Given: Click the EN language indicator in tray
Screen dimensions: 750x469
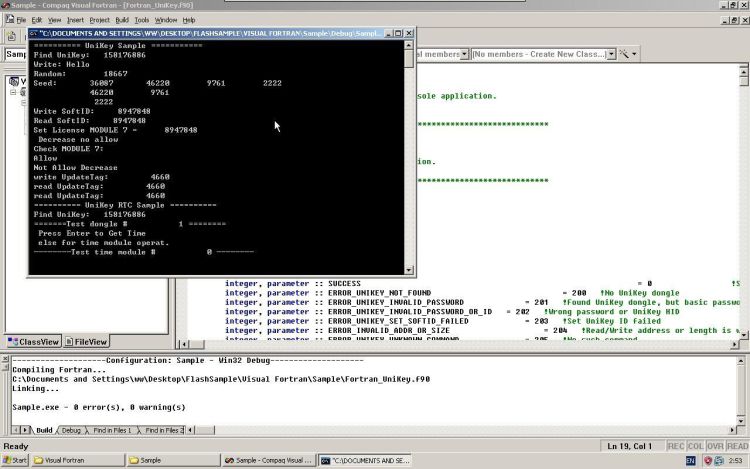Looking at the screenshot, I should pyautogui.click(x=691, y=460).
